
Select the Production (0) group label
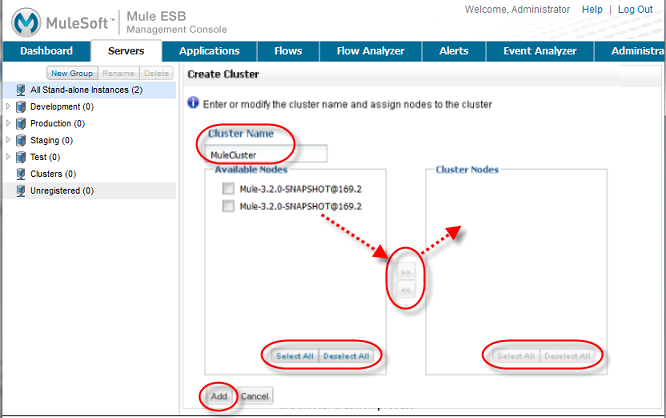pos(57,124)
